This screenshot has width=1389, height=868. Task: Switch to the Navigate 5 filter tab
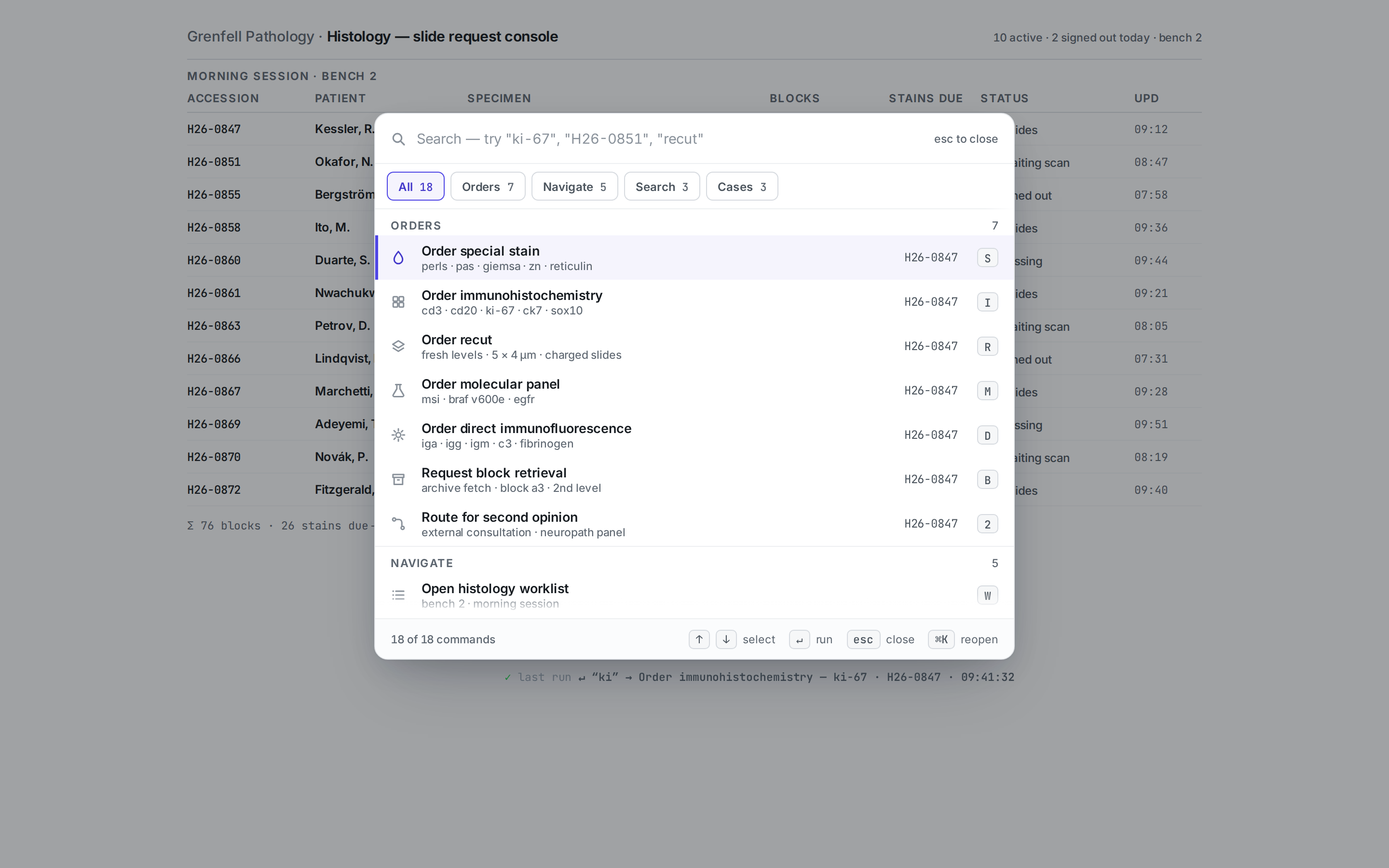point(574,187)
